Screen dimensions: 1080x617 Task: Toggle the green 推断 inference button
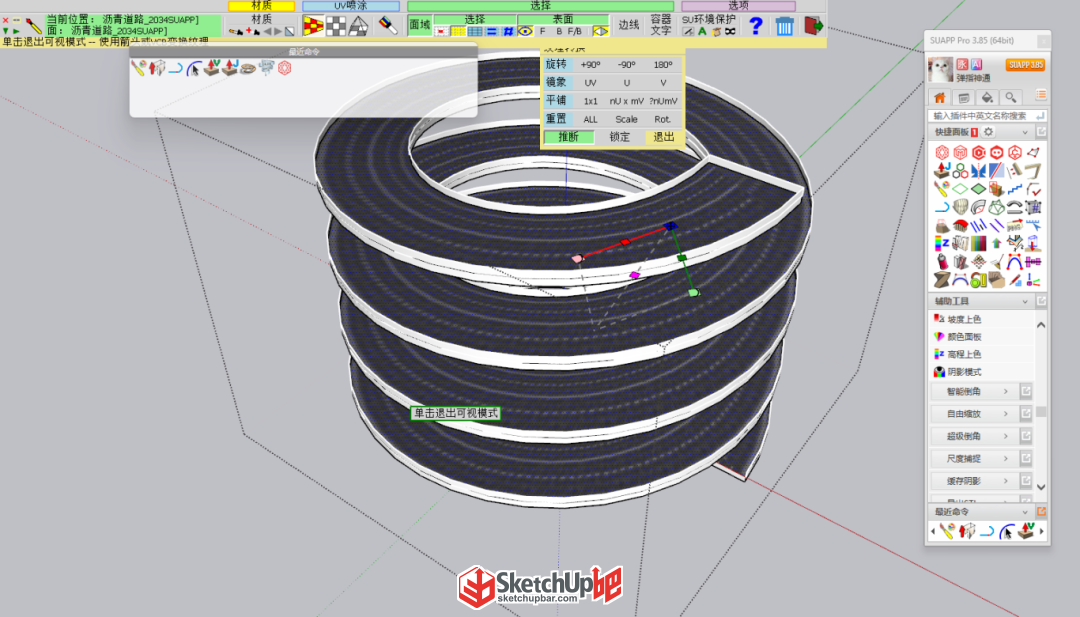[x=569, y=137]
